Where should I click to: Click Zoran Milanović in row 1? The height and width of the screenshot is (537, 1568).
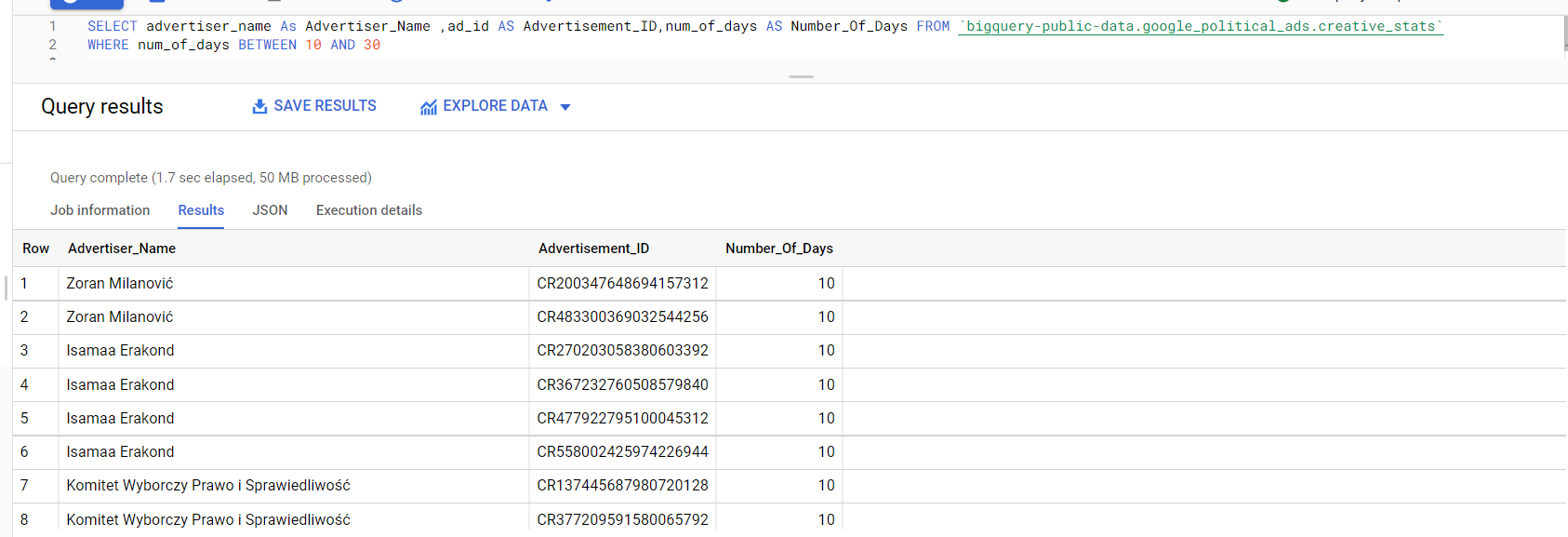pyautogui.click(x=120, y=283)
